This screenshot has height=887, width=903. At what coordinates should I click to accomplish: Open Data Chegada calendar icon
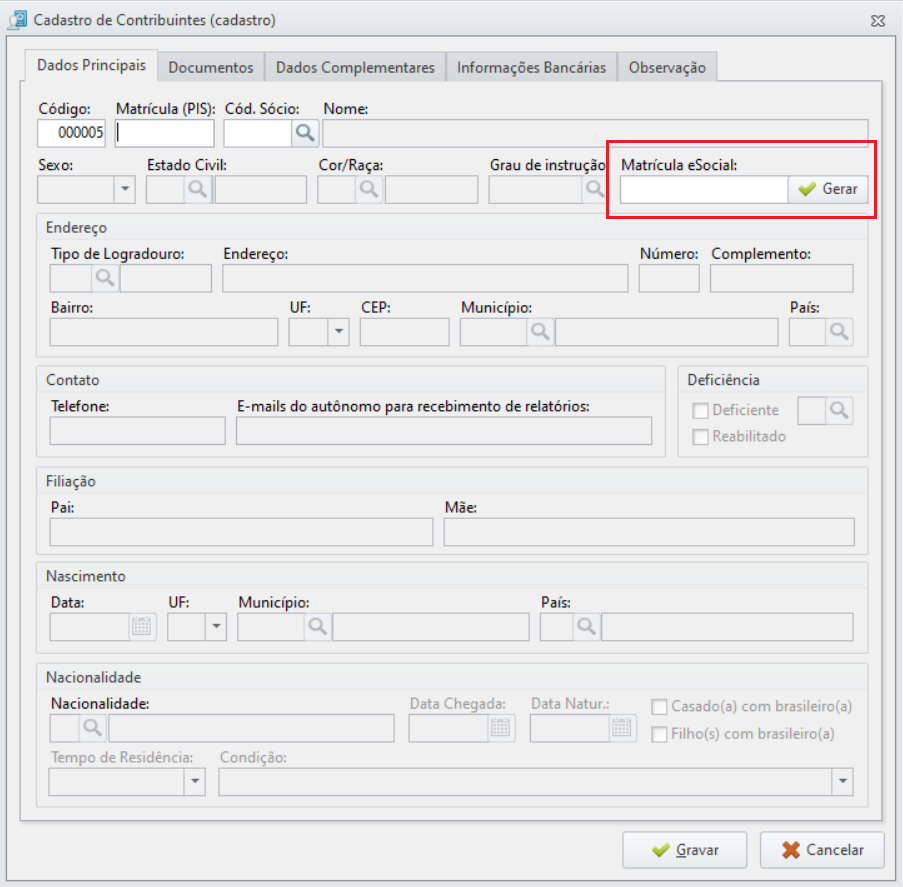click(500, 728)
